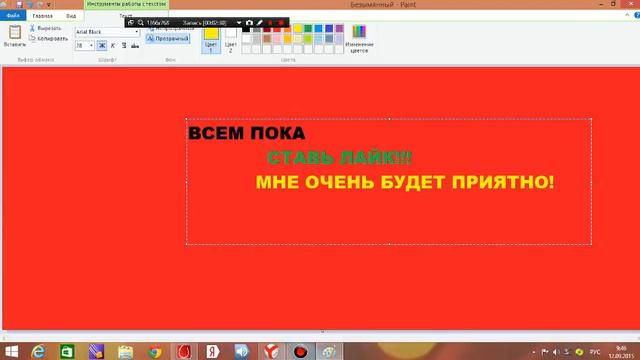Show hidden tray icons arrow
This screenshot has width=640, height=360.
tap(534, 352)
